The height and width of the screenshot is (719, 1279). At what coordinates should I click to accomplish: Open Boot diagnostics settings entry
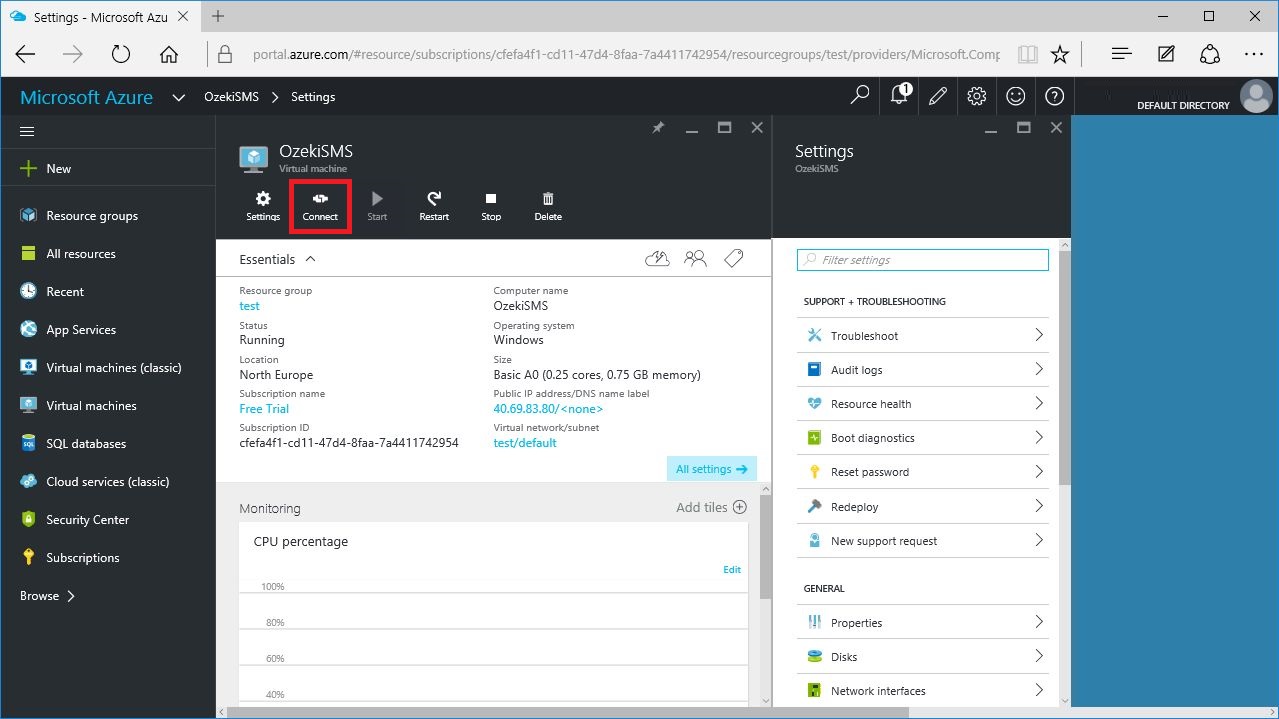click(922, 438)
